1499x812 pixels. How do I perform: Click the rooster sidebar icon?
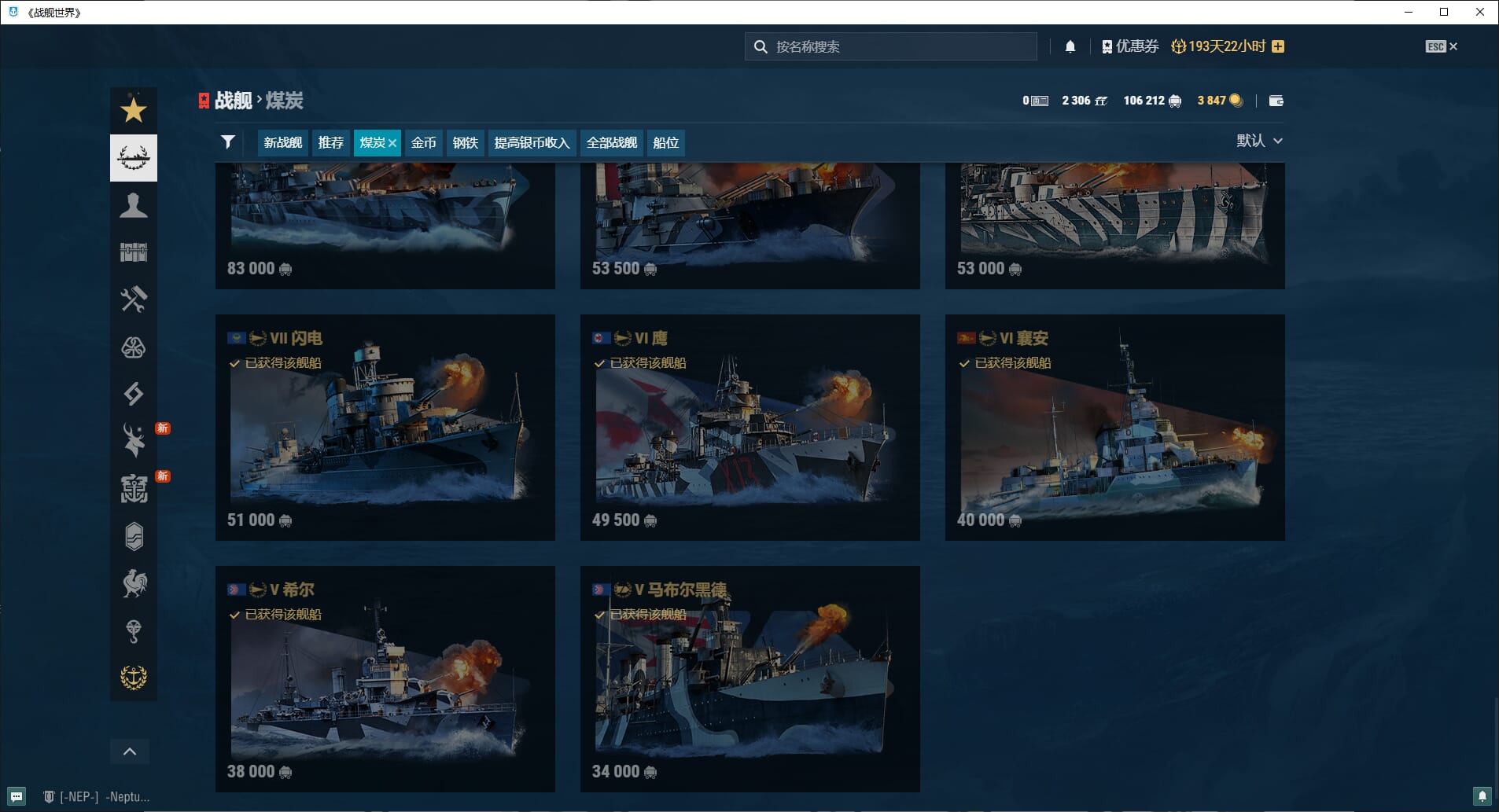click(x=133, y=583)
